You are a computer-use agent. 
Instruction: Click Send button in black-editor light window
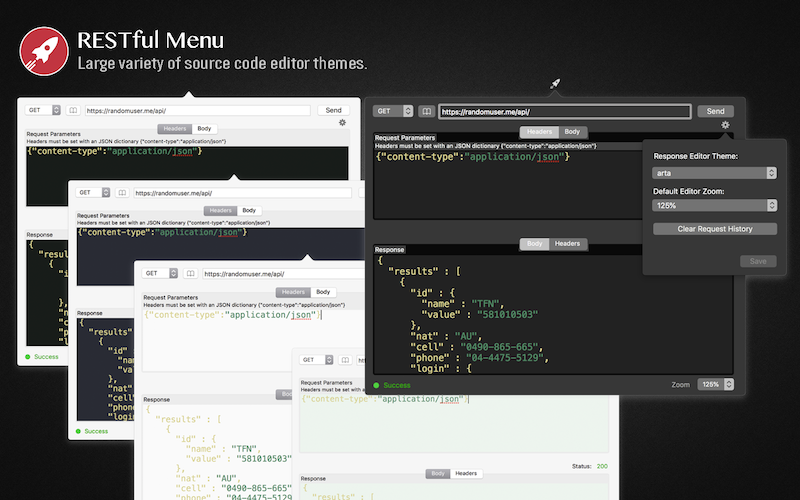(334, 110)
